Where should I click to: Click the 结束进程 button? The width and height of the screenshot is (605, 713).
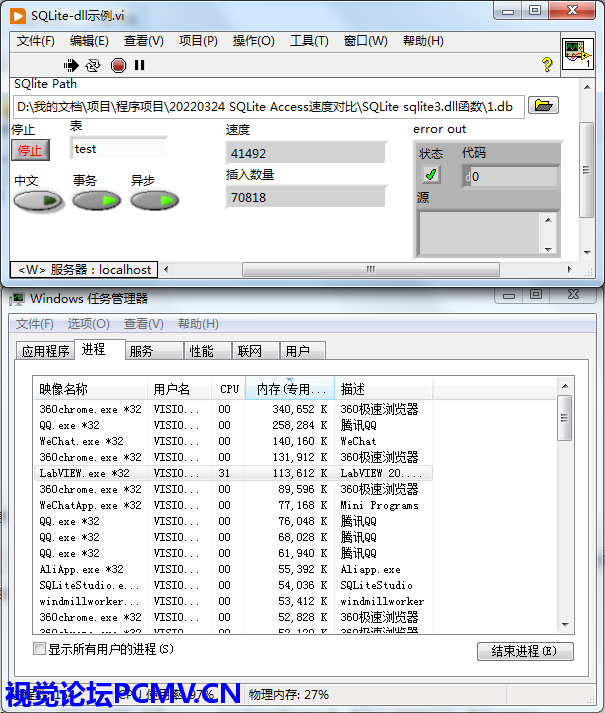coord(525,651)
